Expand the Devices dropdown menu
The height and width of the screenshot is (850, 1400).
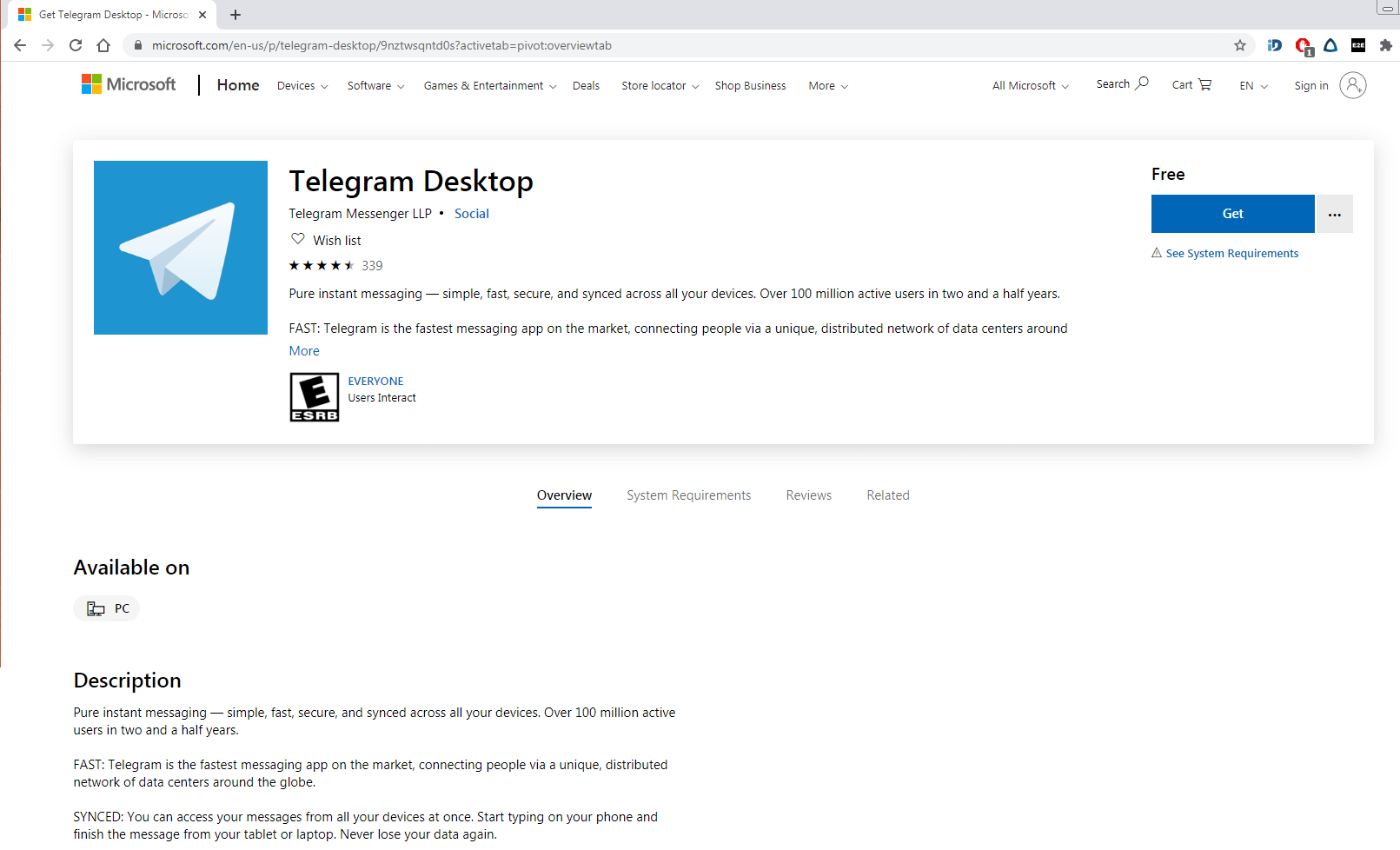[302, 86]
